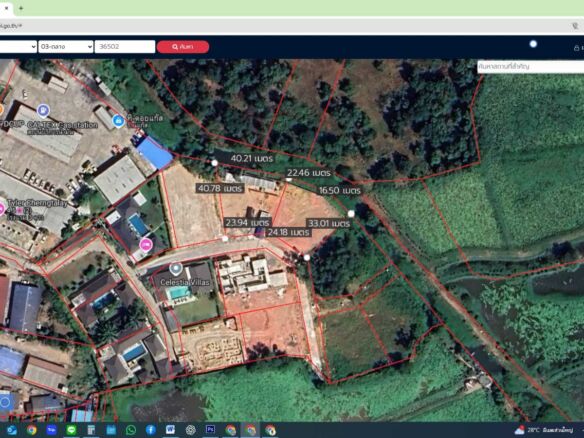Launch Photoshop from the taskbar
Image resolution: width=584 pixels, height=438 pixels.
point(210,430)
